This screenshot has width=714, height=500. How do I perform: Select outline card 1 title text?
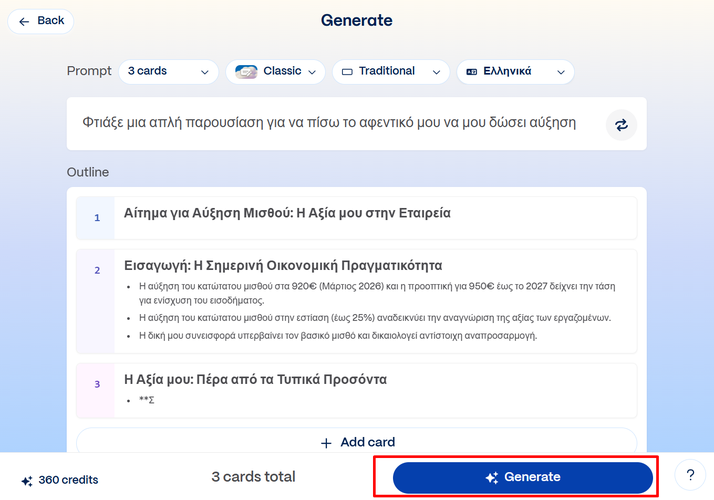287,213
